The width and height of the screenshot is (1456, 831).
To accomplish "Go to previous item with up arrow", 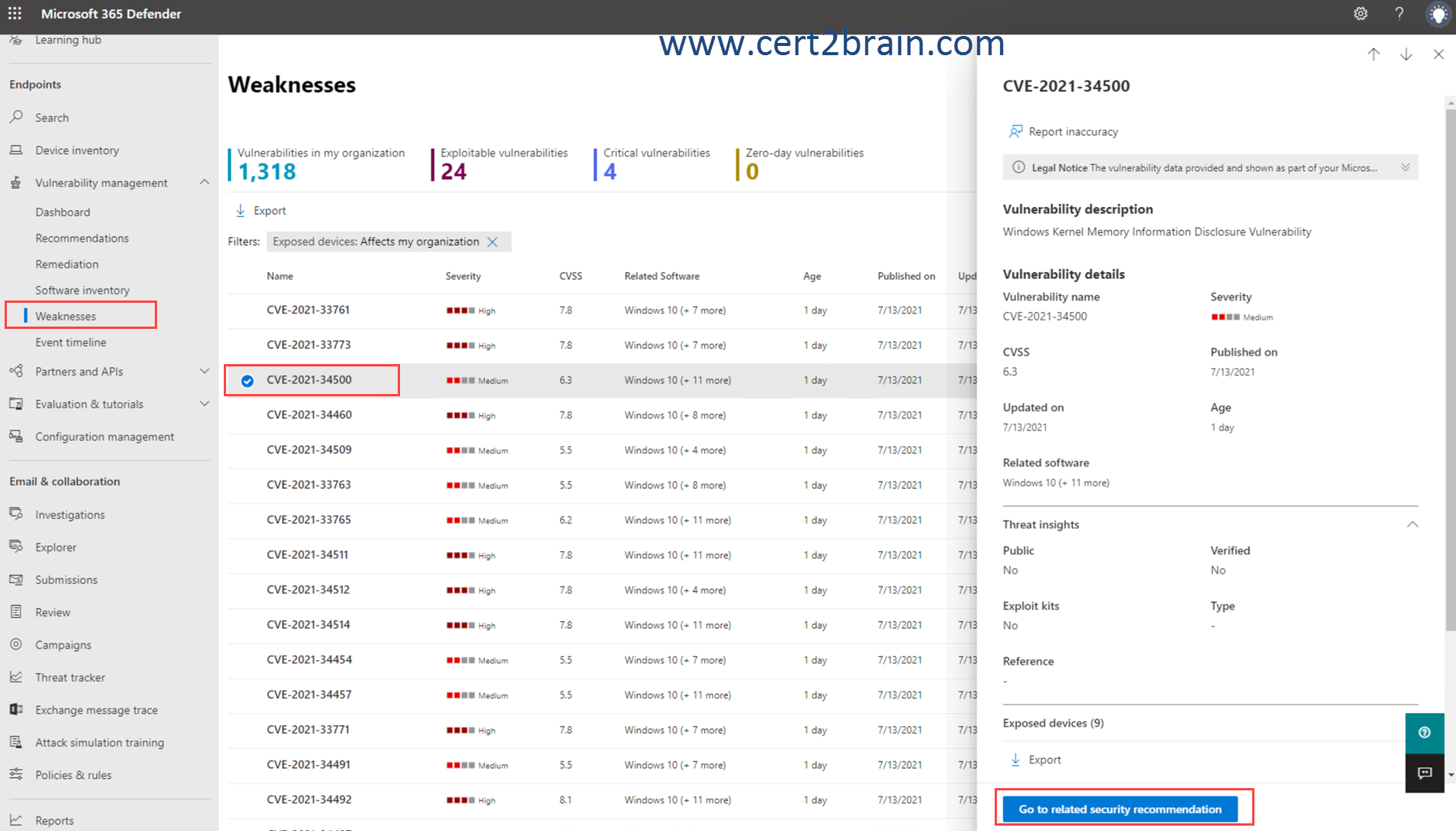I will [1373, 54].
